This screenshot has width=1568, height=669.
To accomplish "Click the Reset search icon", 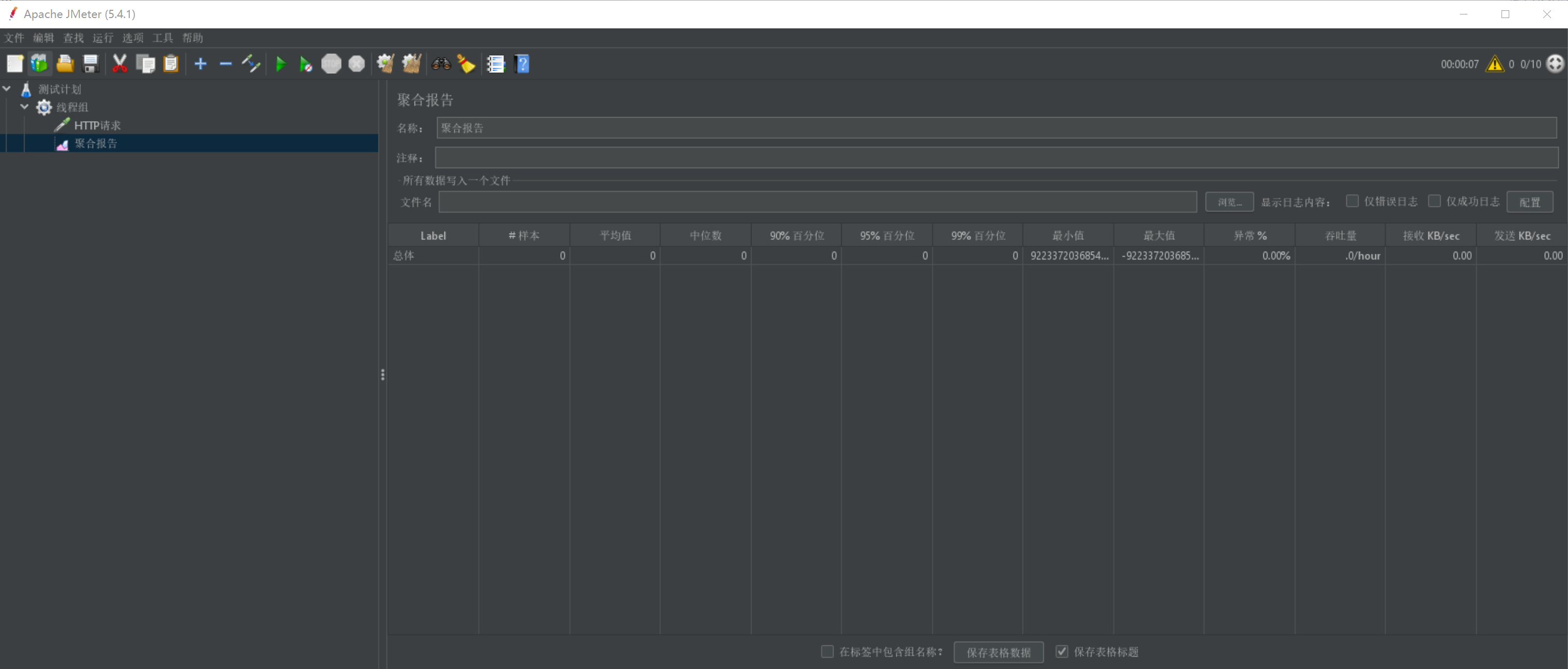I will [466, 63].
